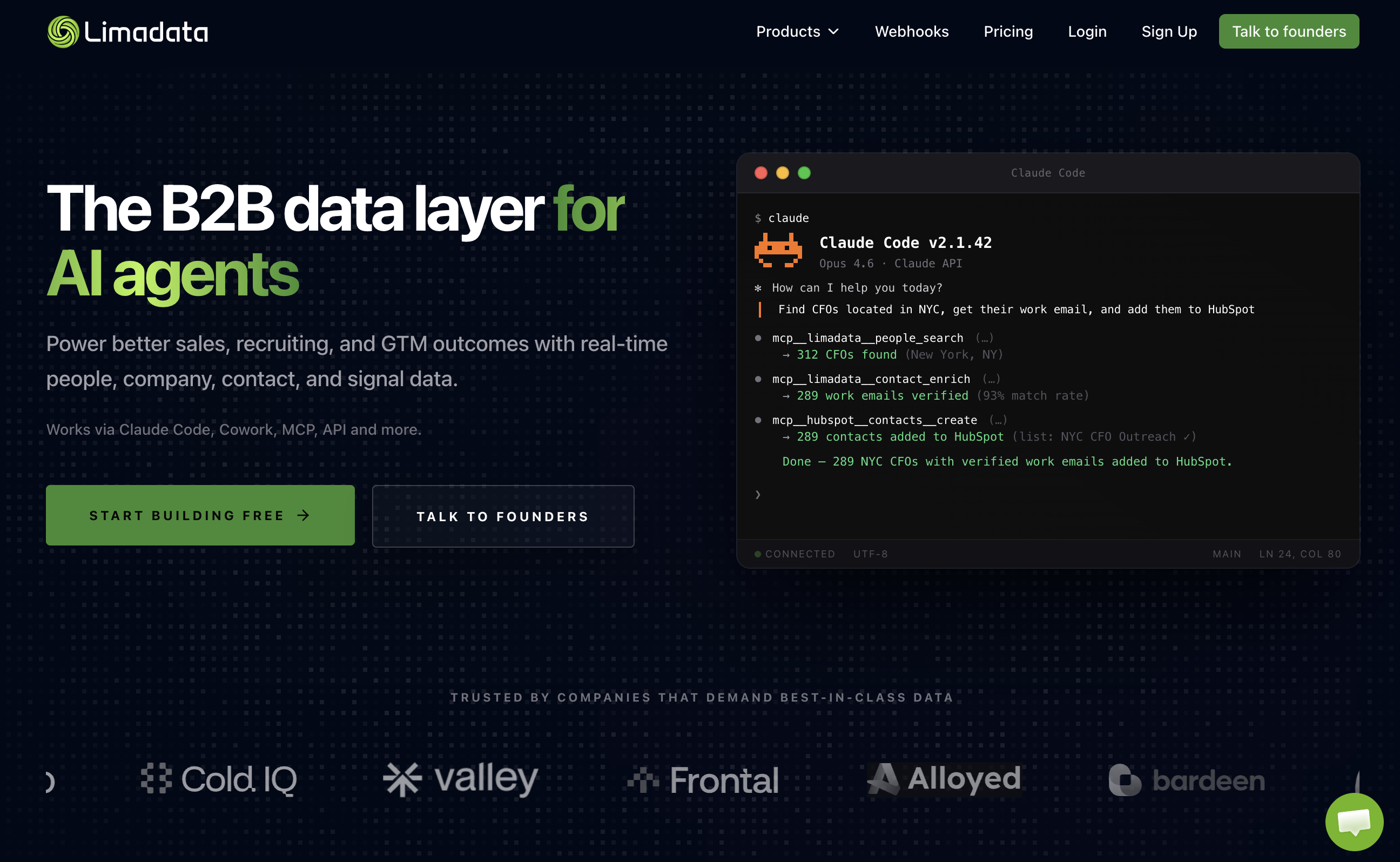Click "312 CFOs found" result
Image resolution: width=1400 pixels, height=862 pixels.
point(846,355)
